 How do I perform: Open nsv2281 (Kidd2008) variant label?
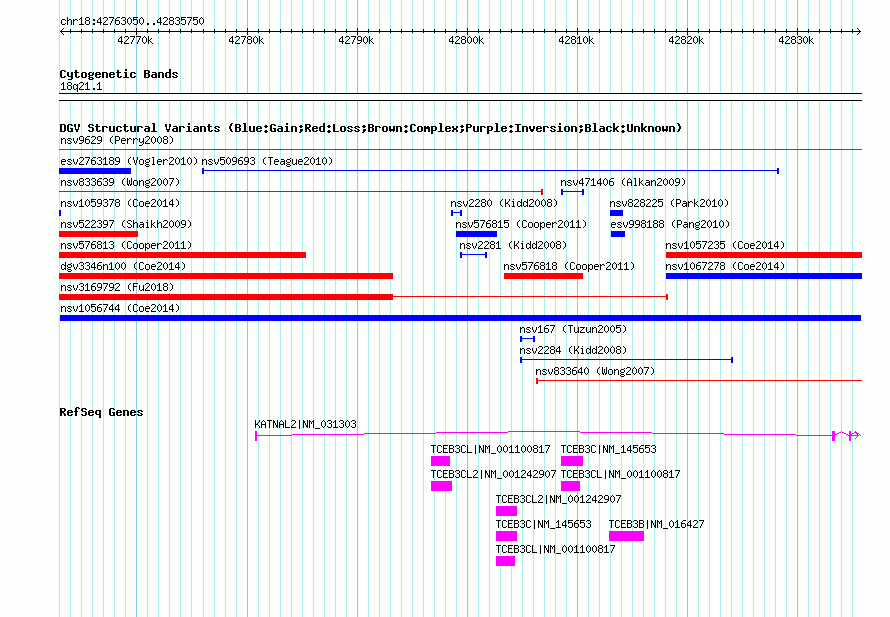pos(513,245)
